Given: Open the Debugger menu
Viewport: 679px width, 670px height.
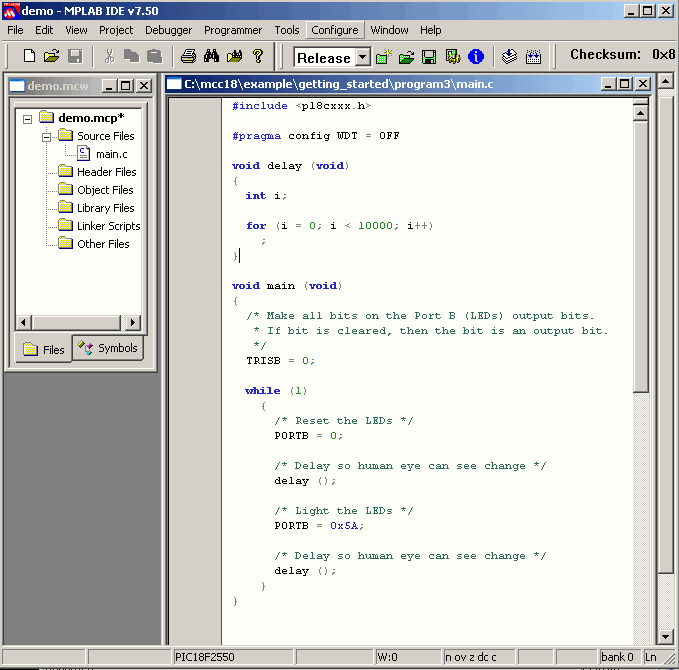Looking at the screenshot, I should (x=168, y=30).
